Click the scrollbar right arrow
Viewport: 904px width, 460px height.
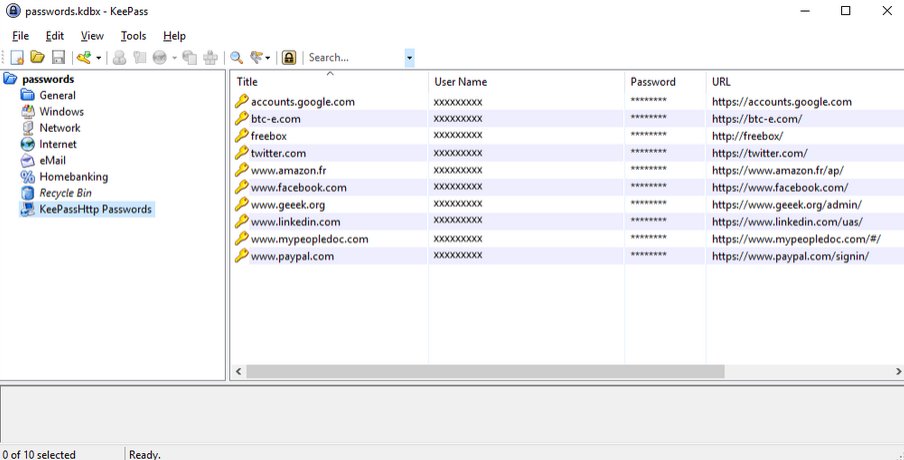point(898,372)
